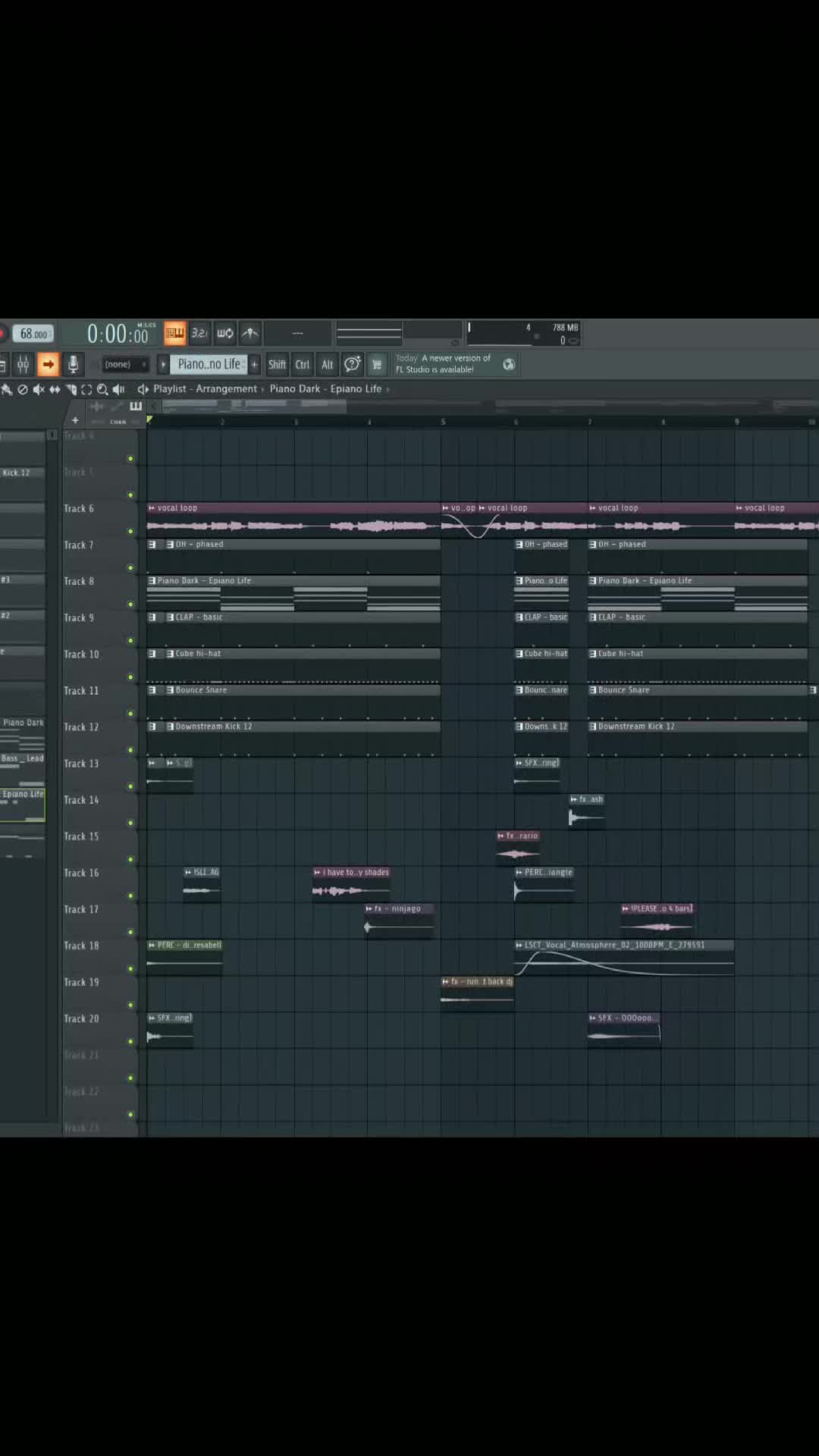Screen dimensions: 819x1456
Task: Select the Epiano Life pattern in the picker
Action: coord(23,805)
